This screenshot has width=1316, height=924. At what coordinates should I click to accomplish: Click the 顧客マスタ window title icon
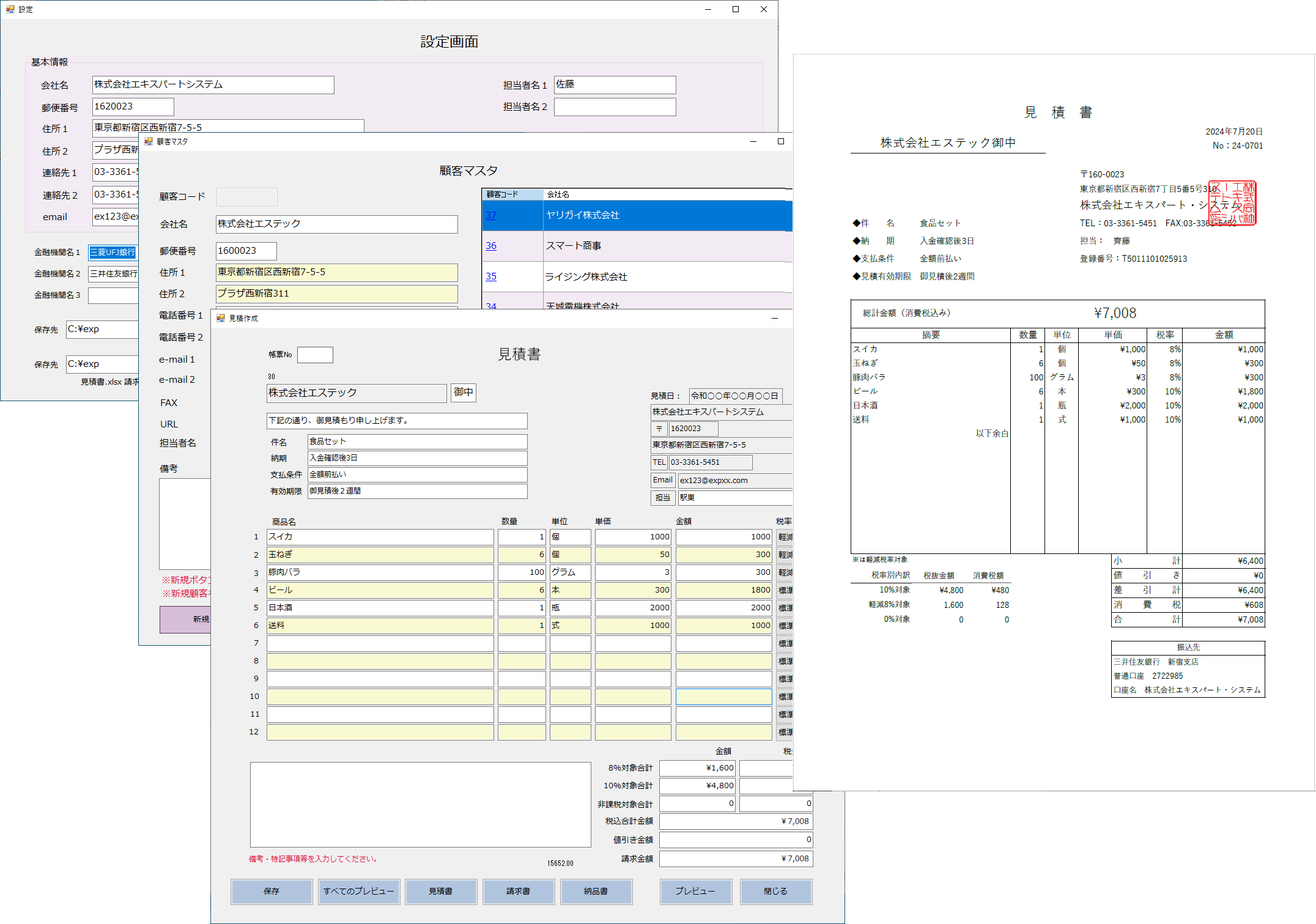click(148, 141)
